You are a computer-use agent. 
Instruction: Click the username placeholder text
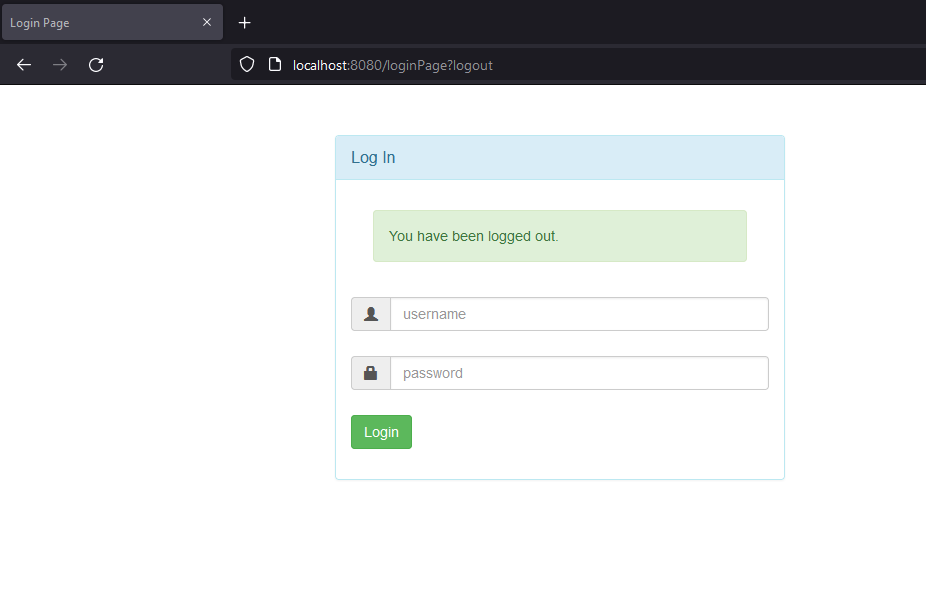click(x=434, y=313)
